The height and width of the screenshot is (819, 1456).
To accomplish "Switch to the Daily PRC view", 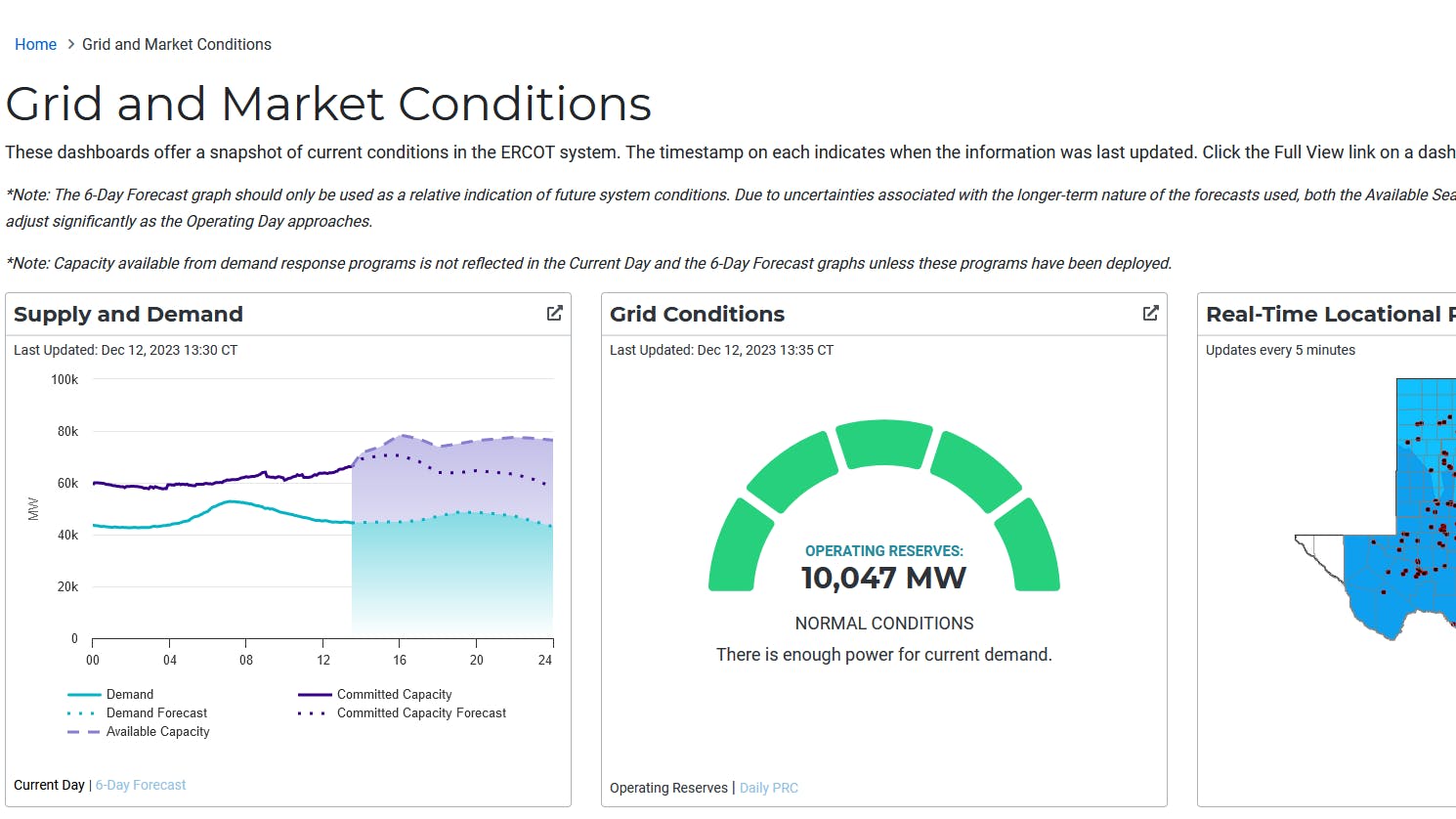I will click(x=769, y=788).
